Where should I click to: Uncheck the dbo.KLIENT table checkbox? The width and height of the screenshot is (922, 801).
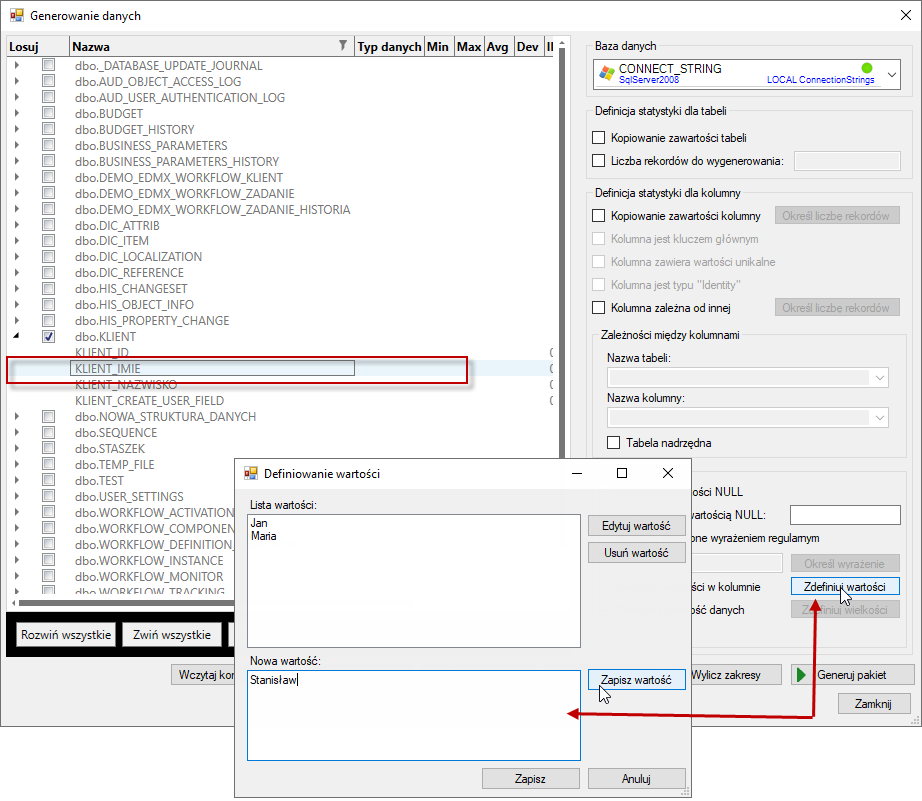pos(49,336)
